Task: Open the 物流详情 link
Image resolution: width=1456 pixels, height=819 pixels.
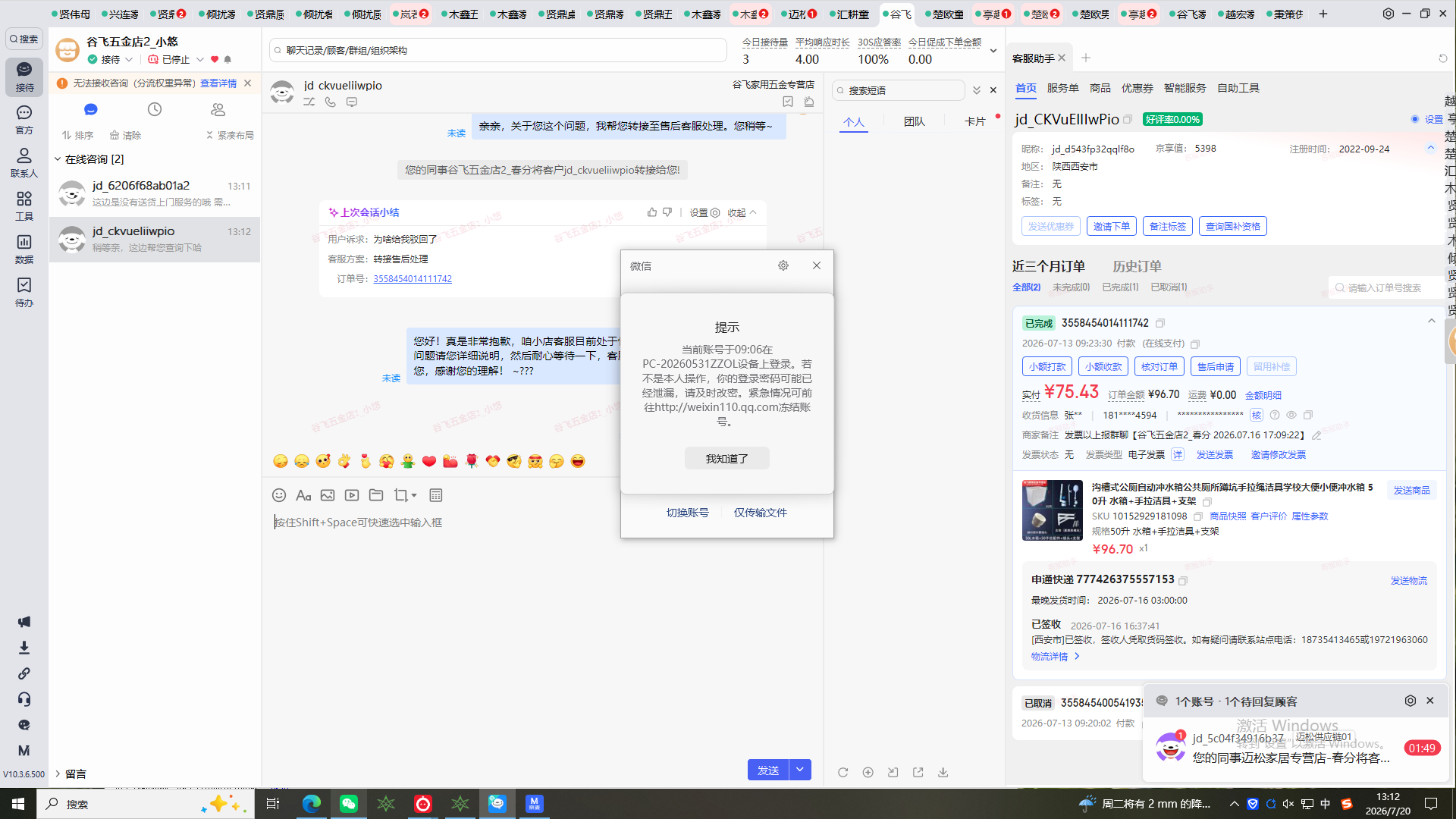Action: pos(1055,657)
